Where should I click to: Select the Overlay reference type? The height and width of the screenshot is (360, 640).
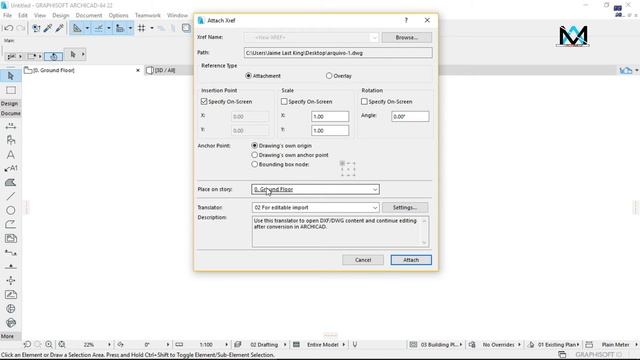[x=329, y=76]
